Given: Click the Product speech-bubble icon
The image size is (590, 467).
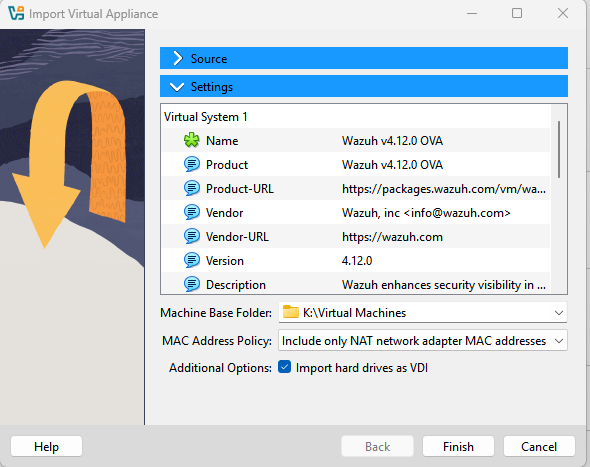Looking at the screenshot, I should tap(192, 164).
